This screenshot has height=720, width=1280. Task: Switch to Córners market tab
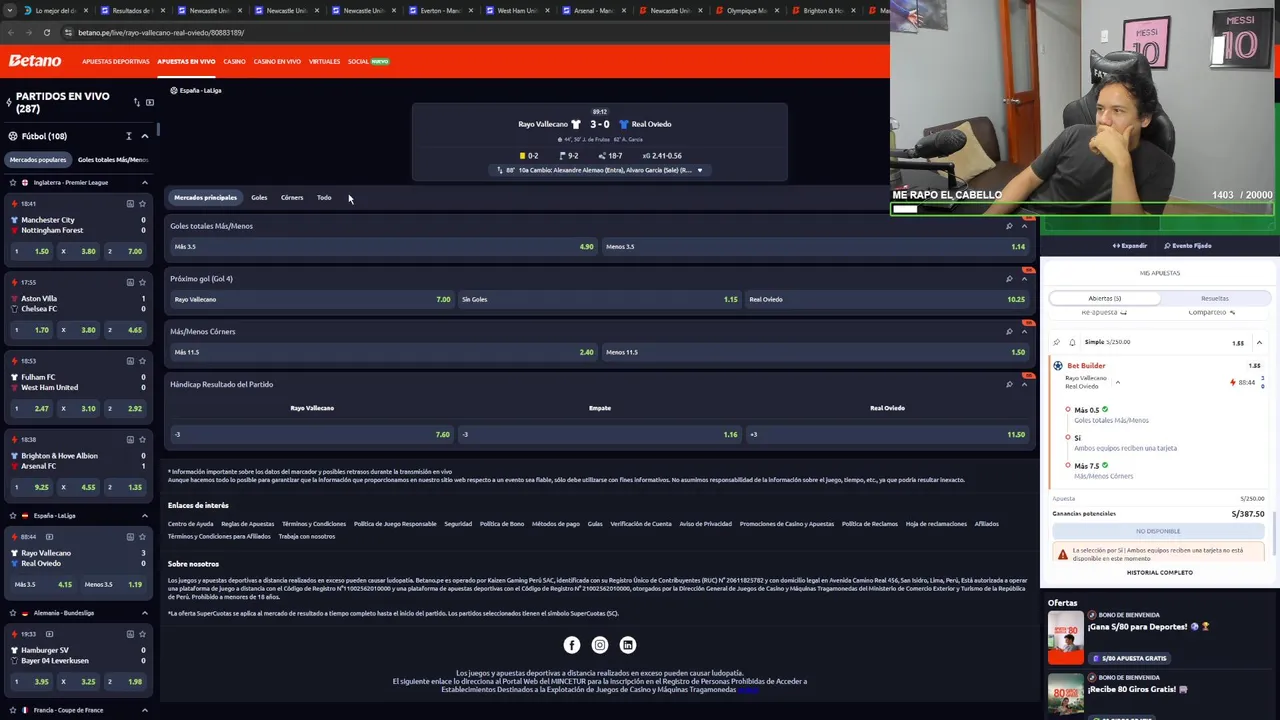(292, 198)
